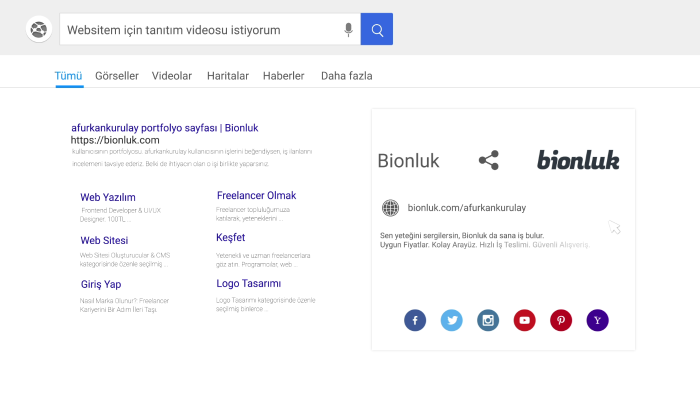Switch to the Haberler tab

pos(283,76)
